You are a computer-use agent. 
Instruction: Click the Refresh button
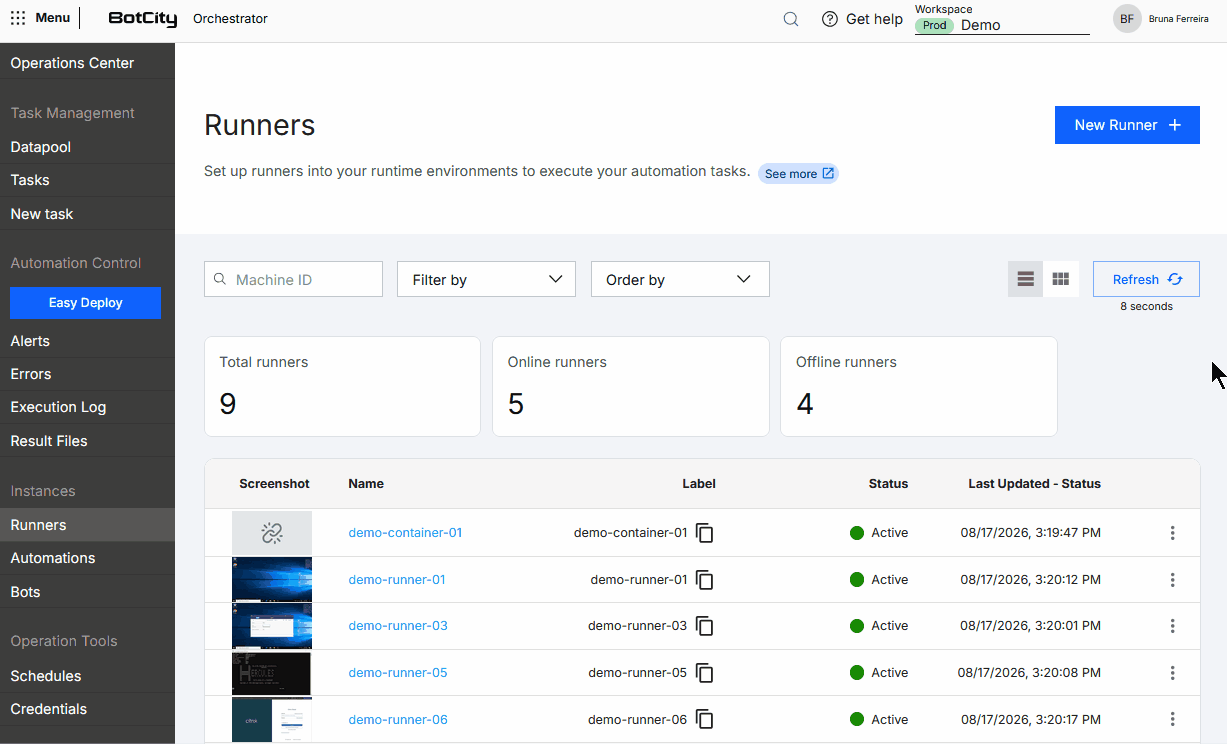[x=1146, y=280]
